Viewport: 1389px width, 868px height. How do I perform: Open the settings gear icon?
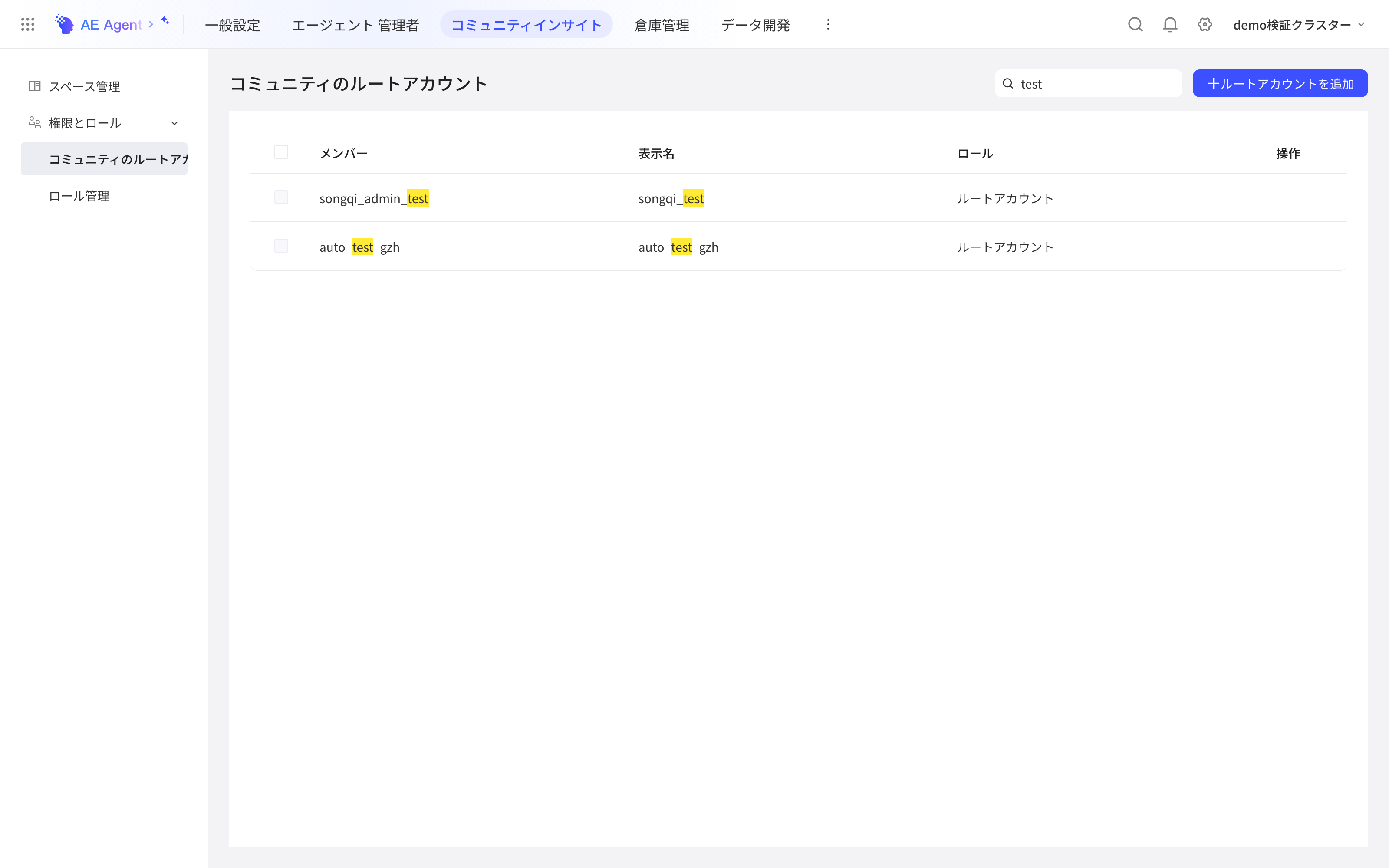coord(1205,24)
